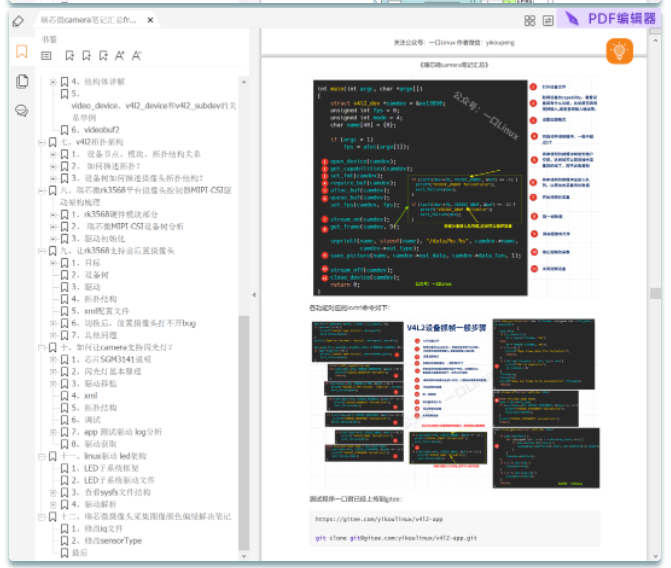This screenshot has width=671, height=568.
Task: Select the 瑞芯微camera笔记汇总 document tab
Action: (88, 20)
